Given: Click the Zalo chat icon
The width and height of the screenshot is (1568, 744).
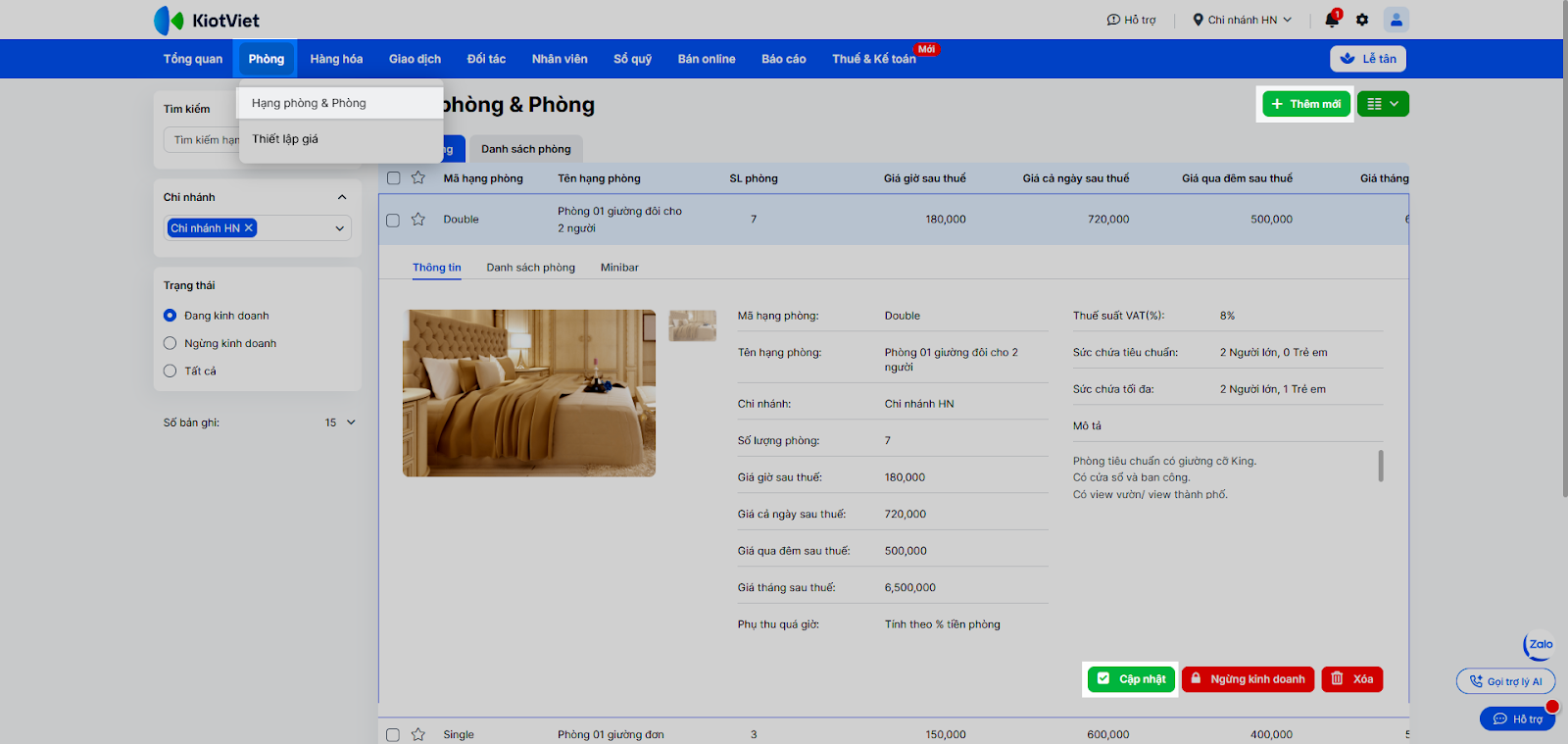Looking at the screenshot, I should click(1539, 645).
